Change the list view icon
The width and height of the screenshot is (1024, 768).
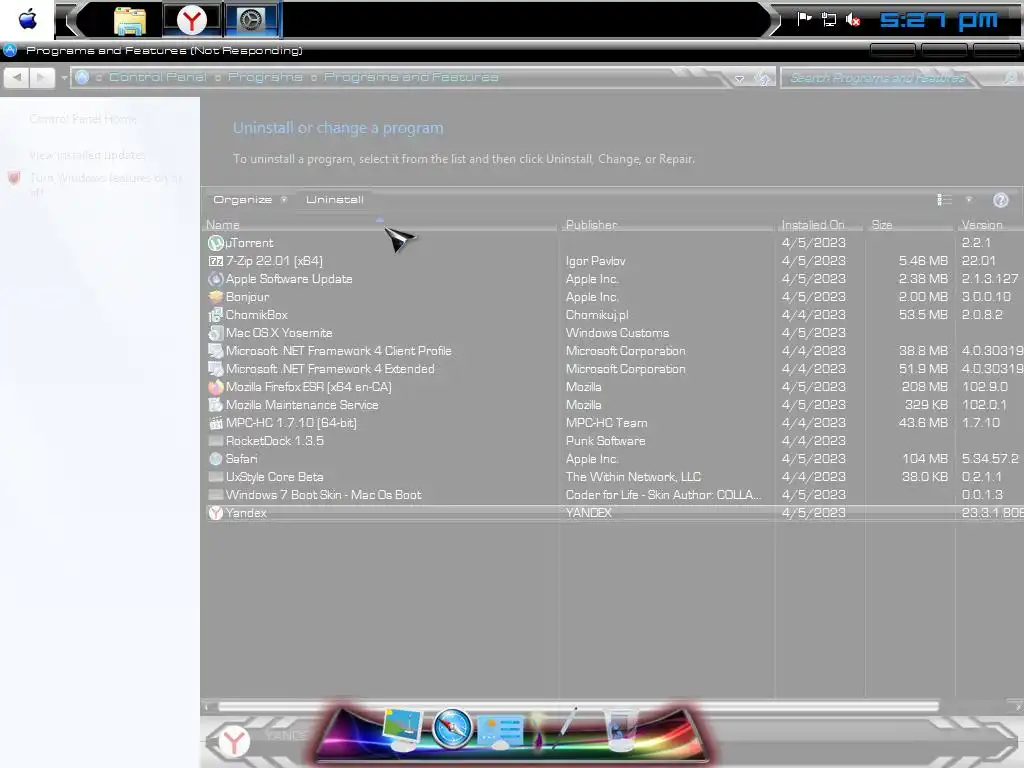[x=944, y=200]
